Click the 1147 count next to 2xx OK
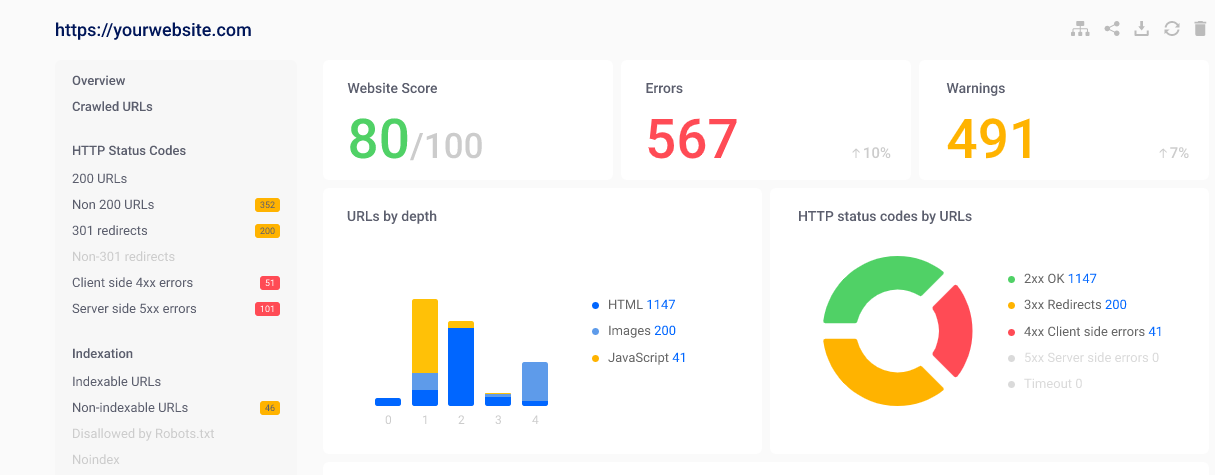Viewport: 1215px width, 475px height. click(1081, 279)
